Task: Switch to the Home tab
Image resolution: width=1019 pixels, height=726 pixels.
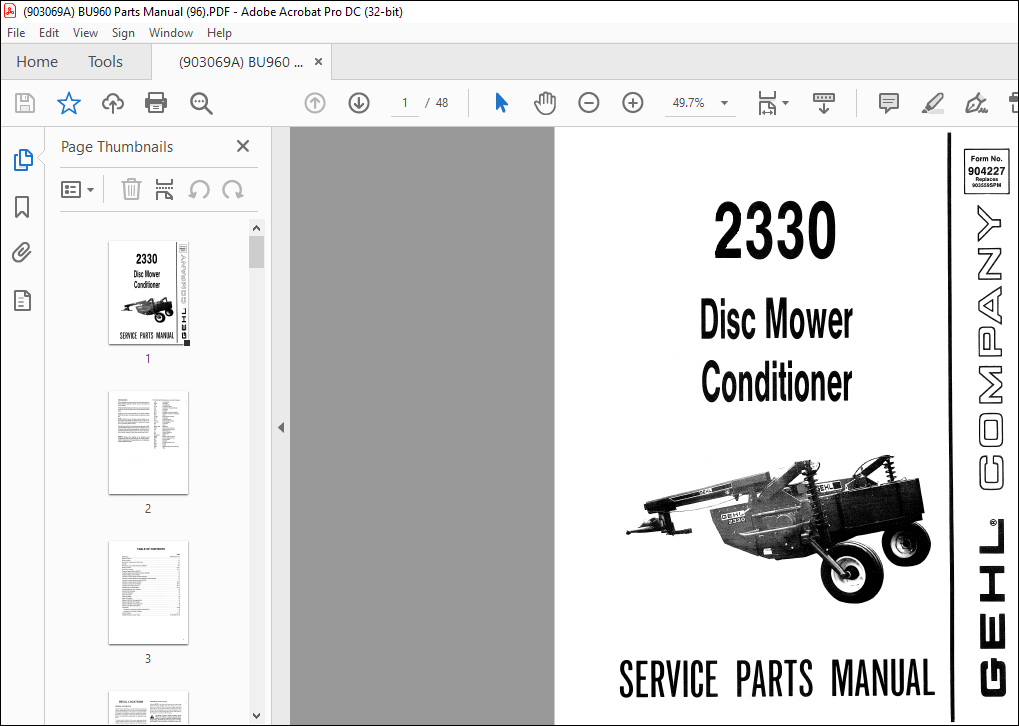Action: [x=37, y=62]
